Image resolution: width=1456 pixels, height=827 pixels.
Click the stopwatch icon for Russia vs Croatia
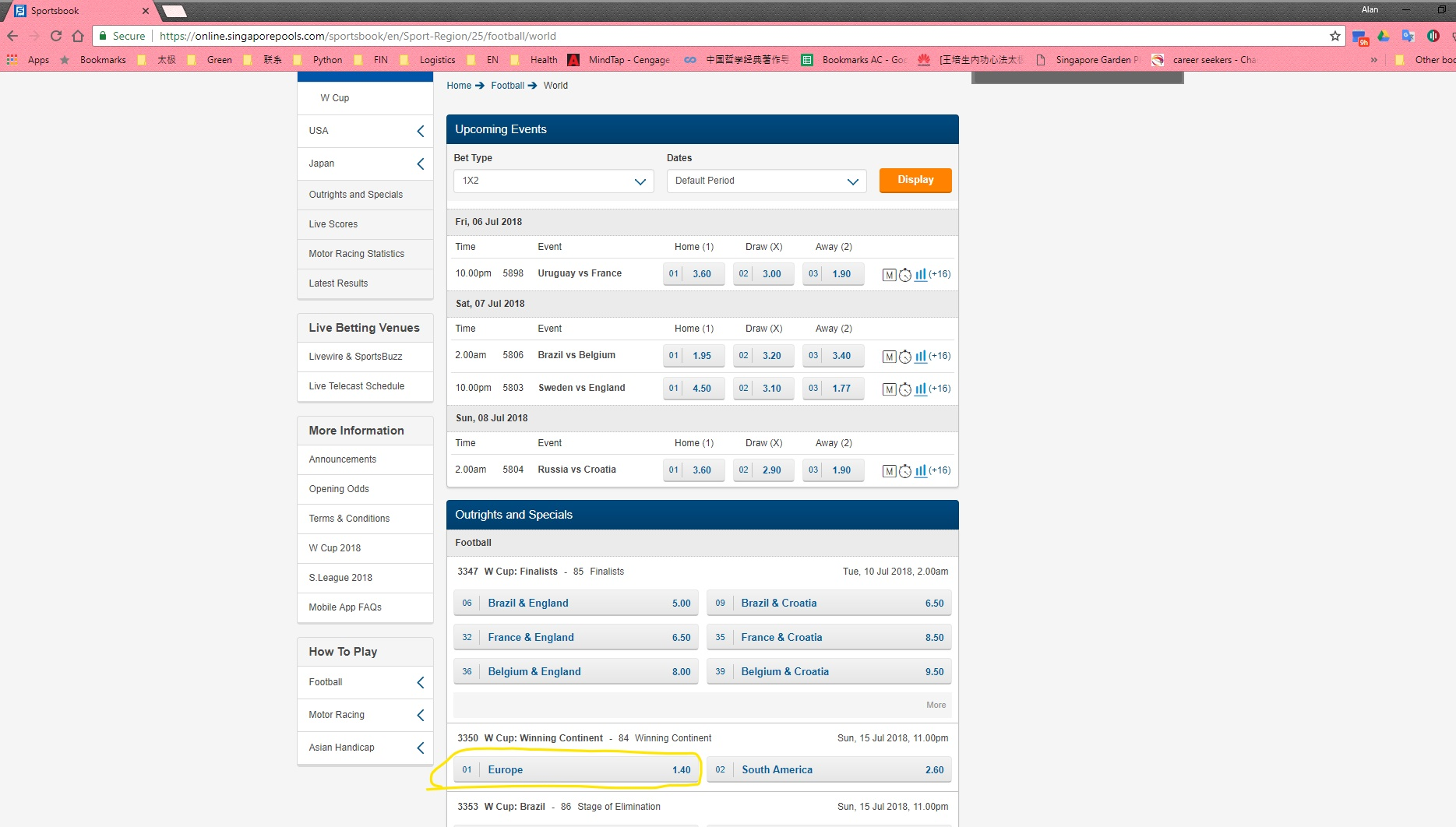905,471
